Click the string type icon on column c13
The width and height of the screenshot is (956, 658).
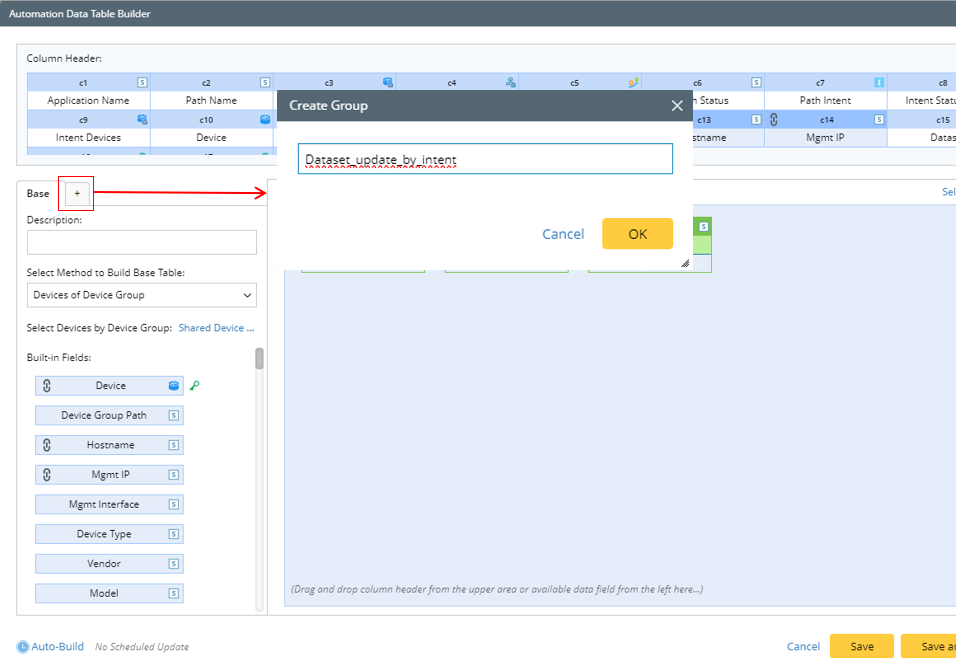pos(757,120)
